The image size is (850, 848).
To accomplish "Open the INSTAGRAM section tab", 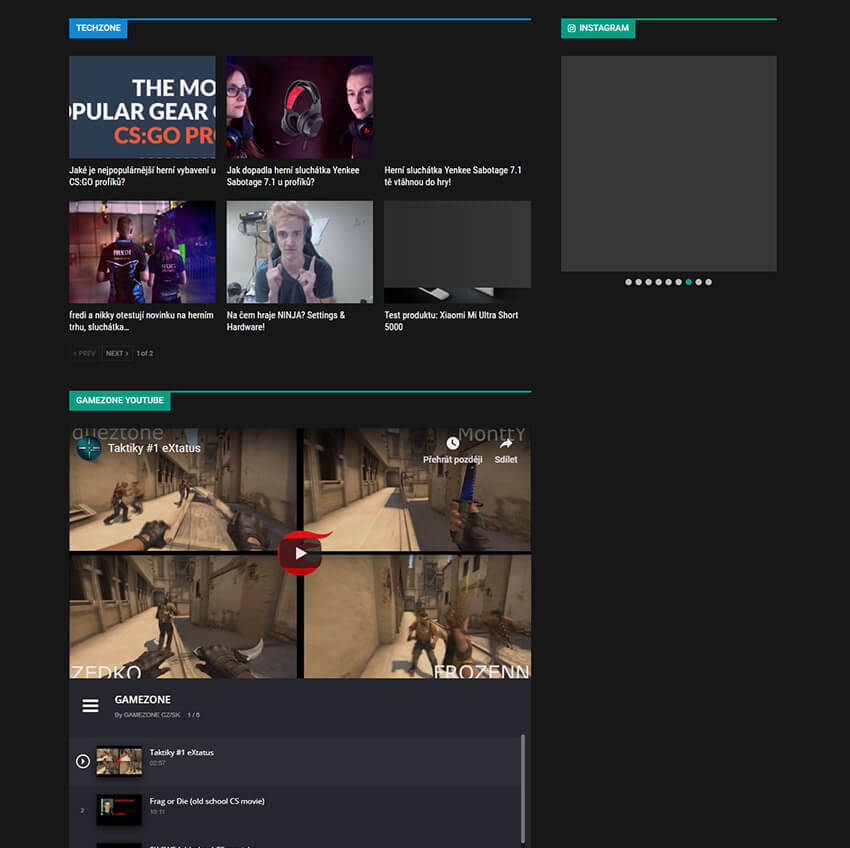I will [598, 28].
